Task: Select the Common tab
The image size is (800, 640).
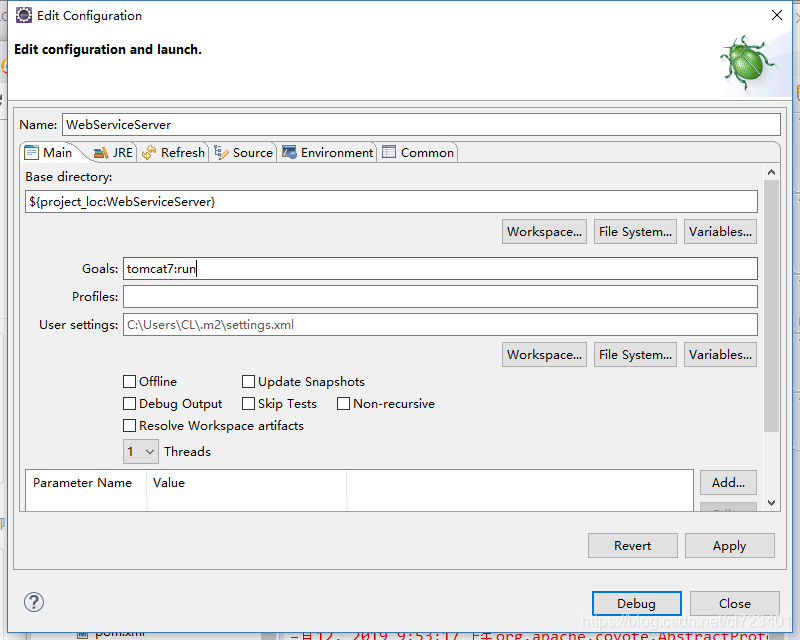Action: coord(418,153)
